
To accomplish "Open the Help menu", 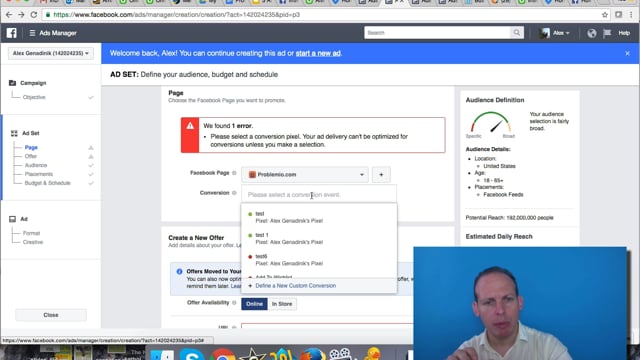I will point(624,33).
